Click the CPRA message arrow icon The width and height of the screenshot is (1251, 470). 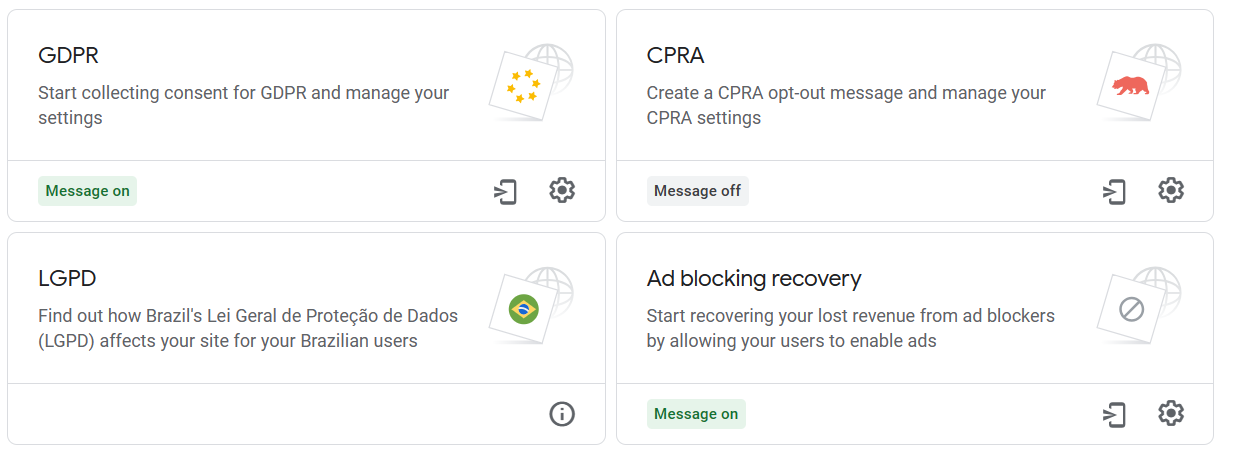point(1115,191)
